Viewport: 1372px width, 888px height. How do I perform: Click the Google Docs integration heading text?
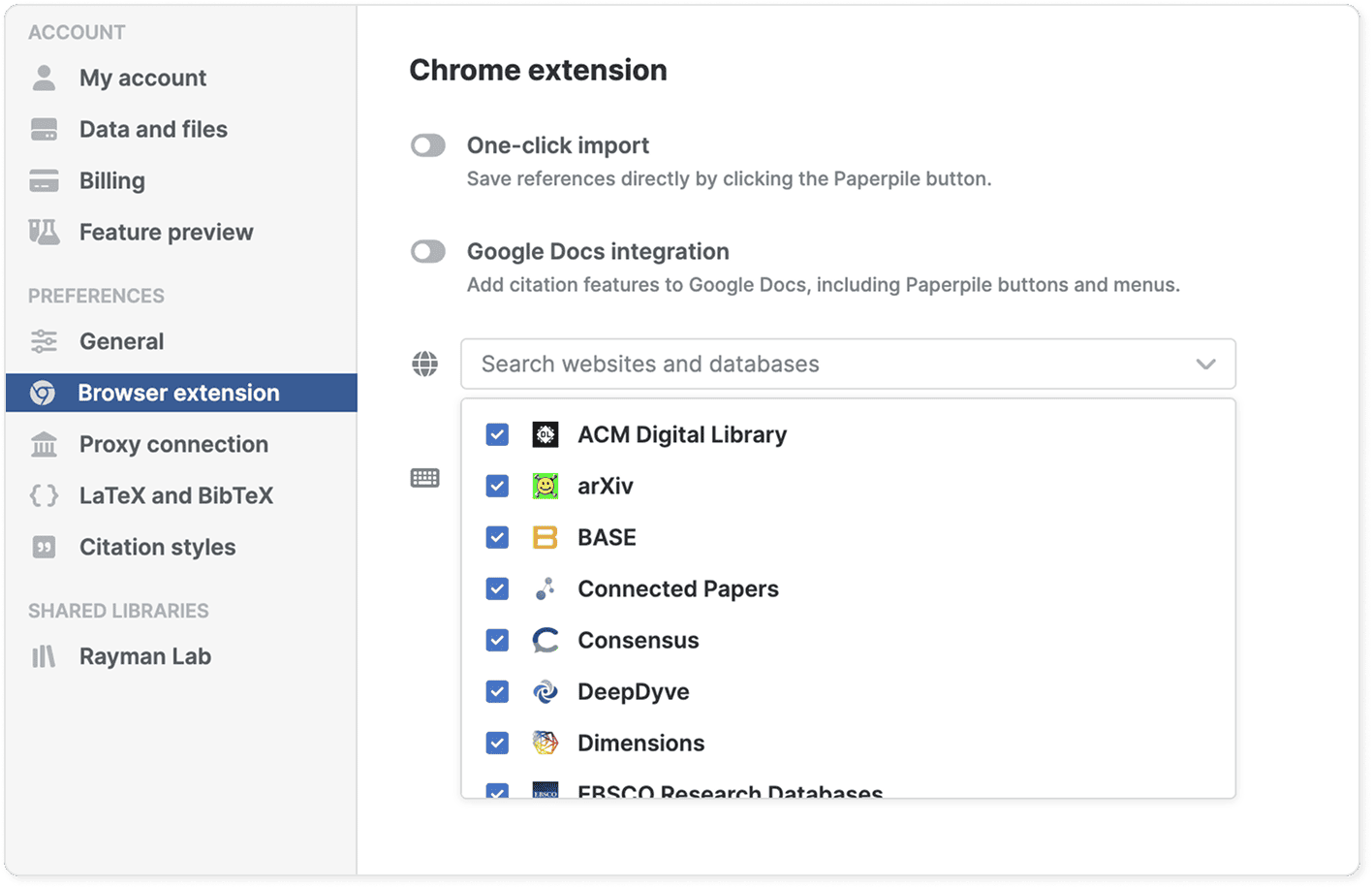tap(598, 252)
